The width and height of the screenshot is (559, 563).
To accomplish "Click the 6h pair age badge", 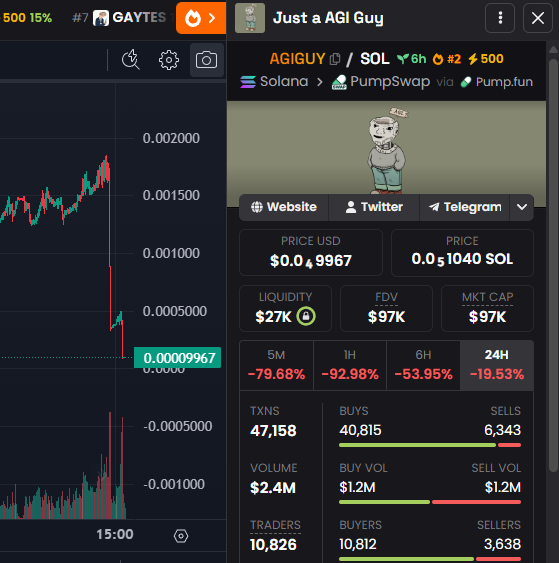I will [x=411, y=59].
